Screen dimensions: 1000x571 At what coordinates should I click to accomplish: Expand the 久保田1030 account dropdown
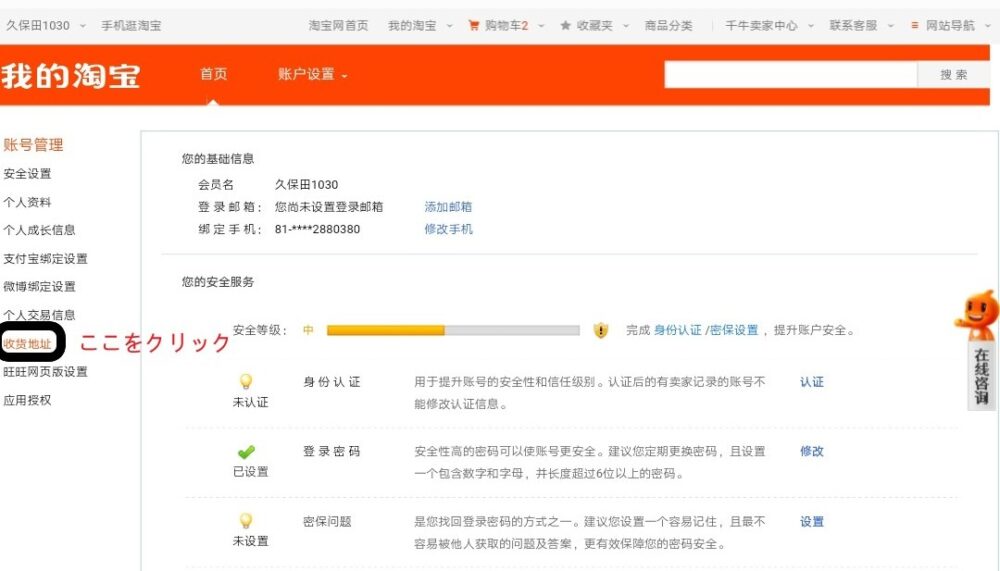coord(83,26)
